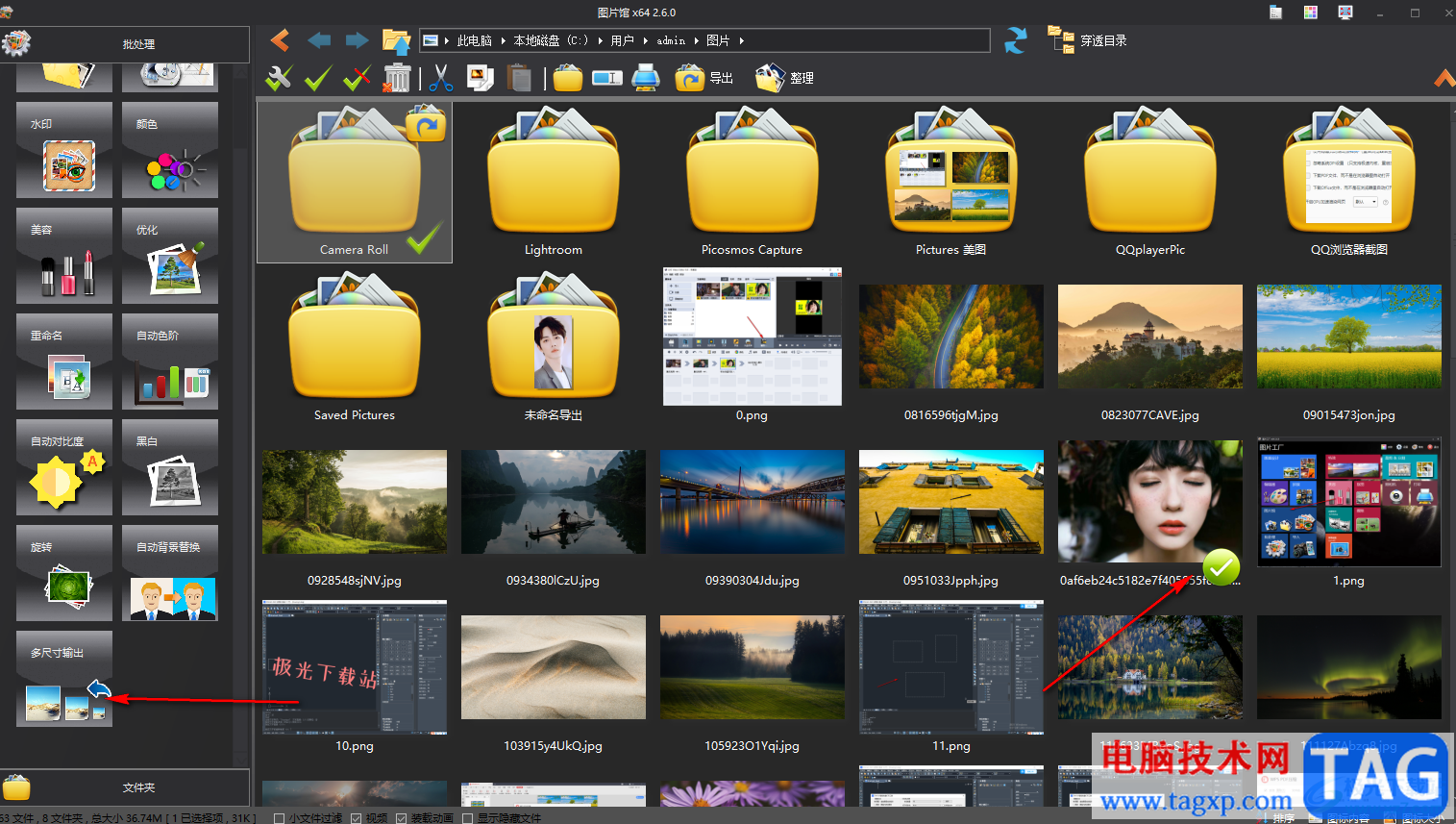Click the orange back chevron icon

coord(280,40)
